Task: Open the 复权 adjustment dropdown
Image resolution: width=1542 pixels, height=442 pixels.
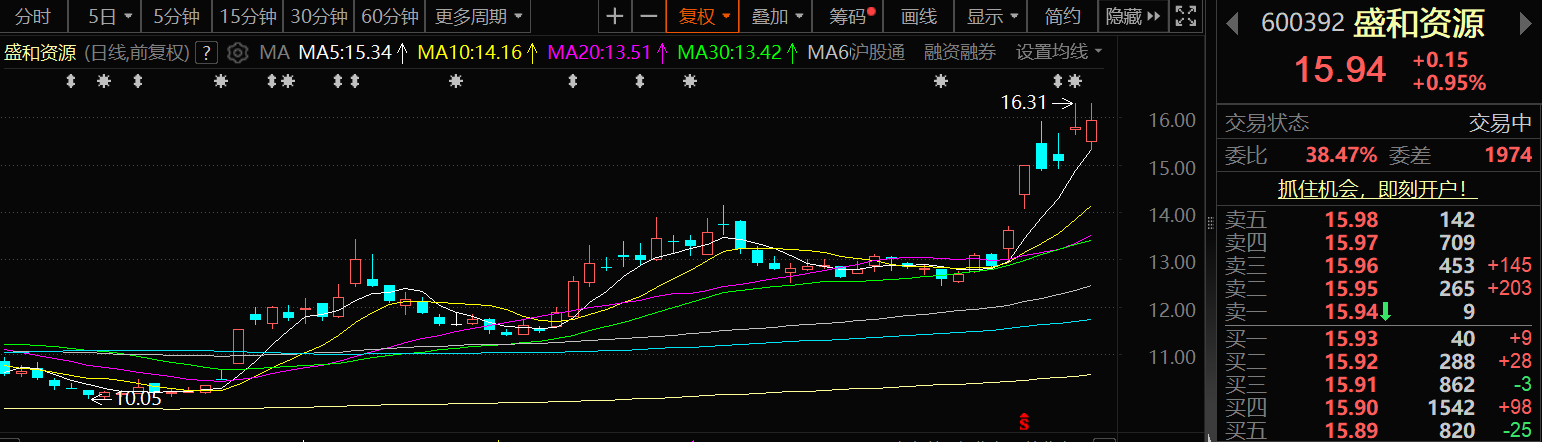Action: [704, 16]
